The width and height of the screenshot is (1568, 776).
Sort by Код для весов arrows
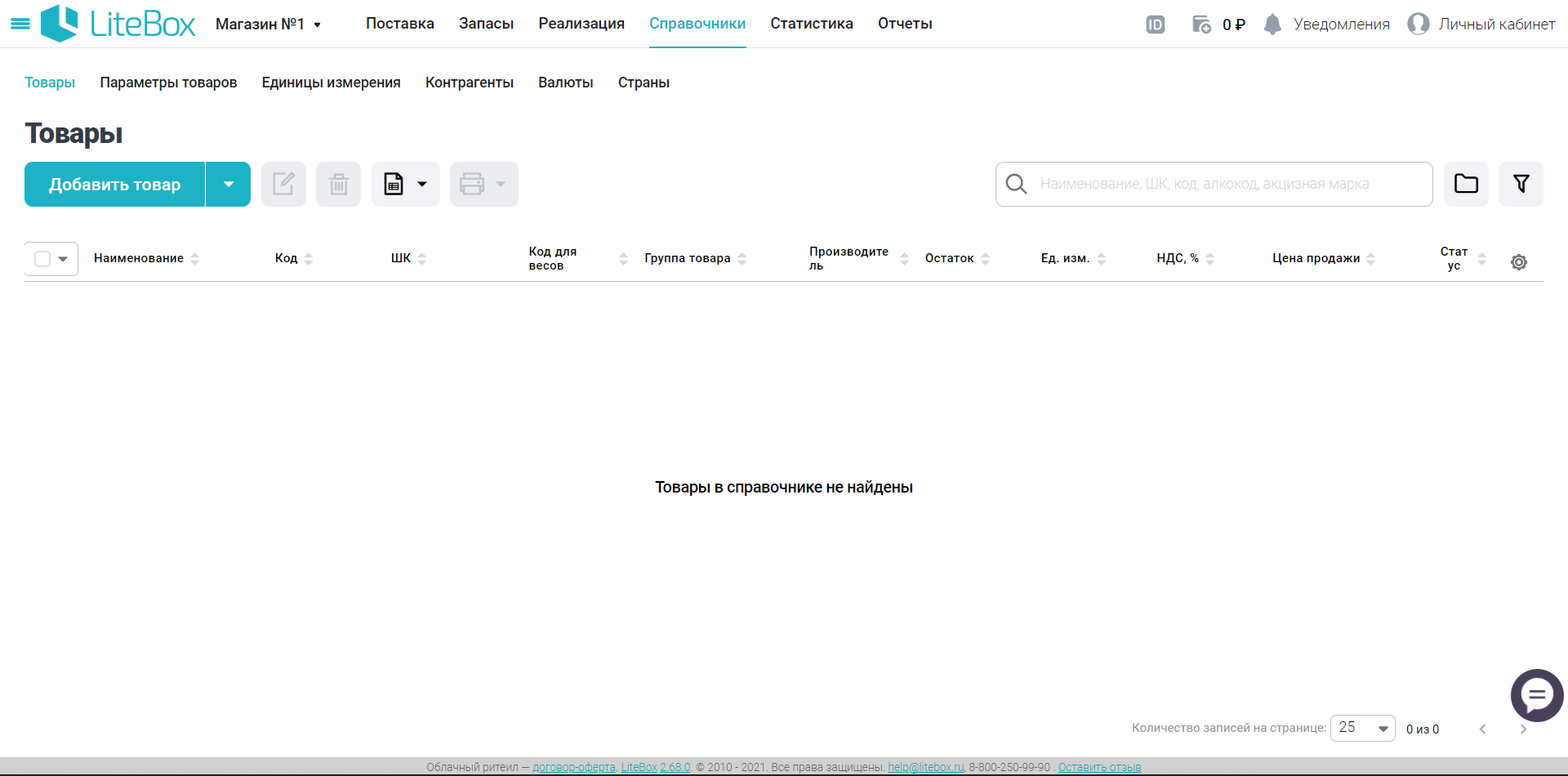pyautogui.click(x=624, y=258)
